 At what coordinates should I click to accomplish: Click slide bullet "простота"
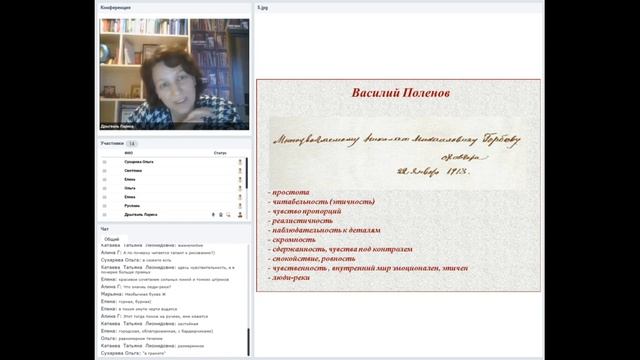point(289,192)
